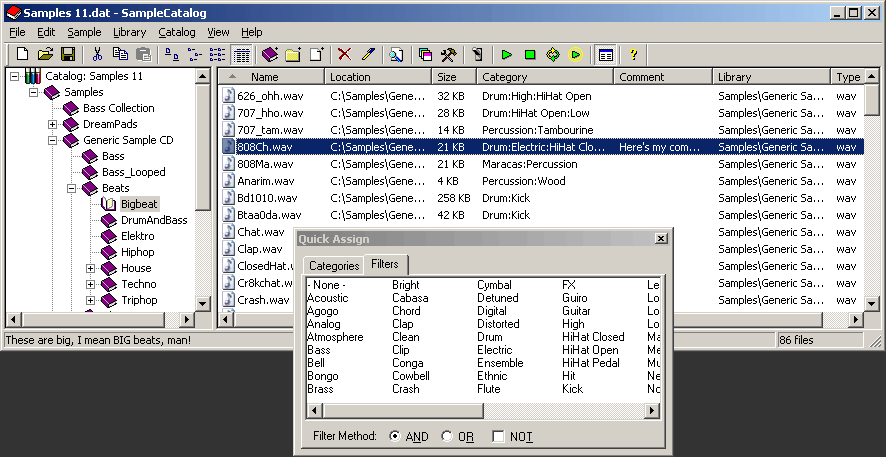Click the Open folder toolbar icon
The width and height of the screenshot is (886, 457).
(x=45, y=54)
